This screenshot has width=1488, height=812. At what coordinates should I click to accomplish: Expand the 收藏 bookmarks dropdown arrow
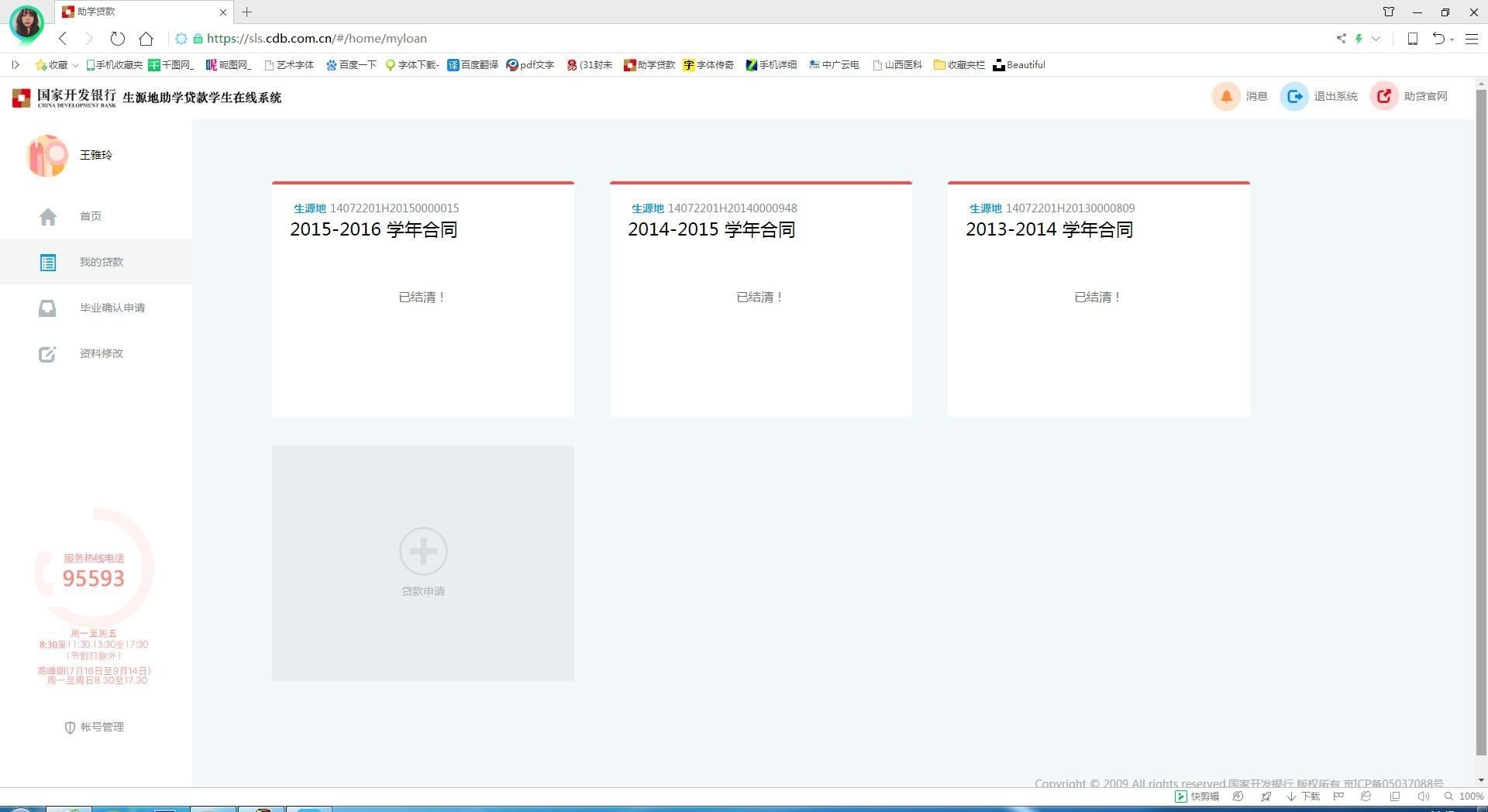pos(75,66)
